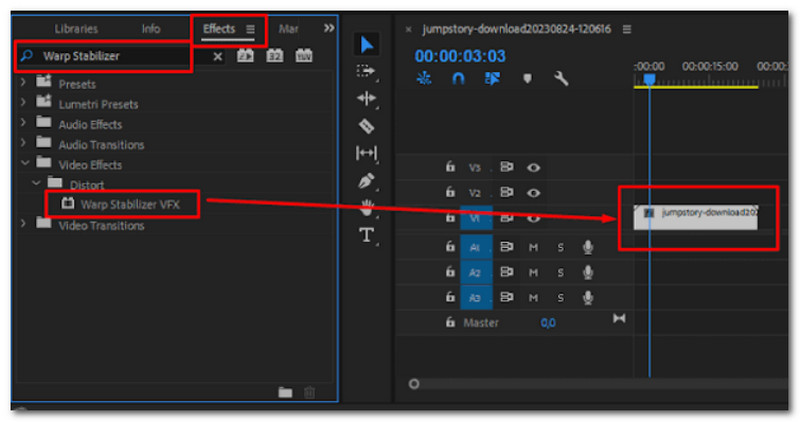Select the Type tool
Screen dimensions: 800x422
366,235
